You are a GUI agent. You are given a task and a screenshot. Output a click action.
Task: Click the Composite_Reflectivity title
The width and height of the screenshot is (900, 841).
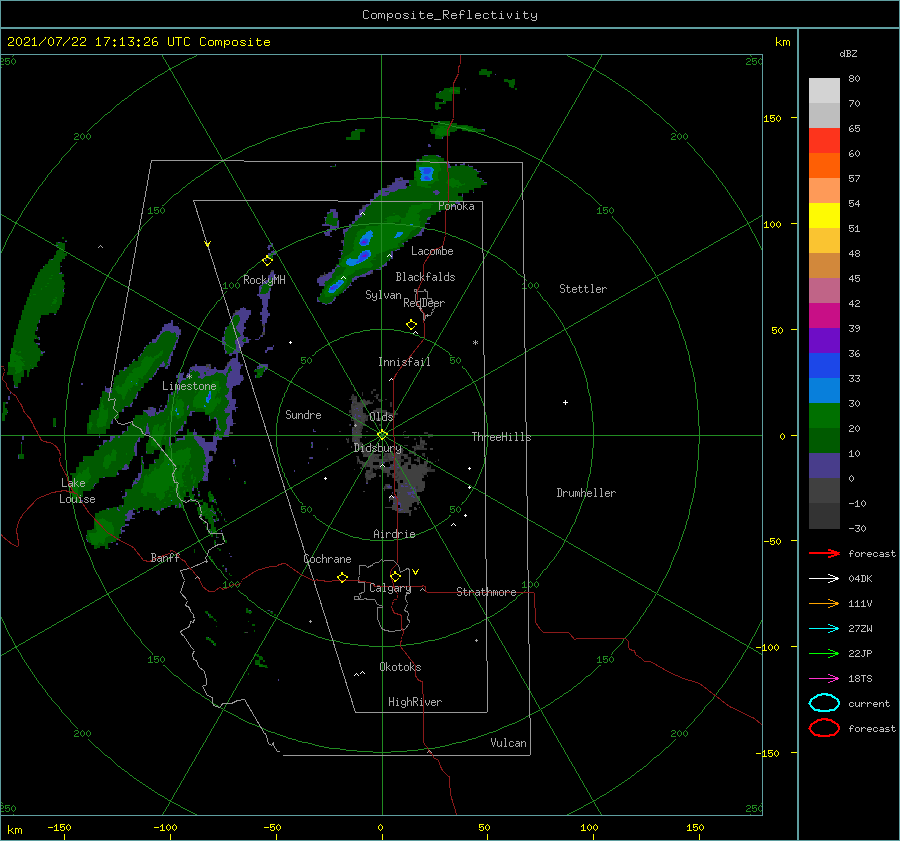(450, 15)
